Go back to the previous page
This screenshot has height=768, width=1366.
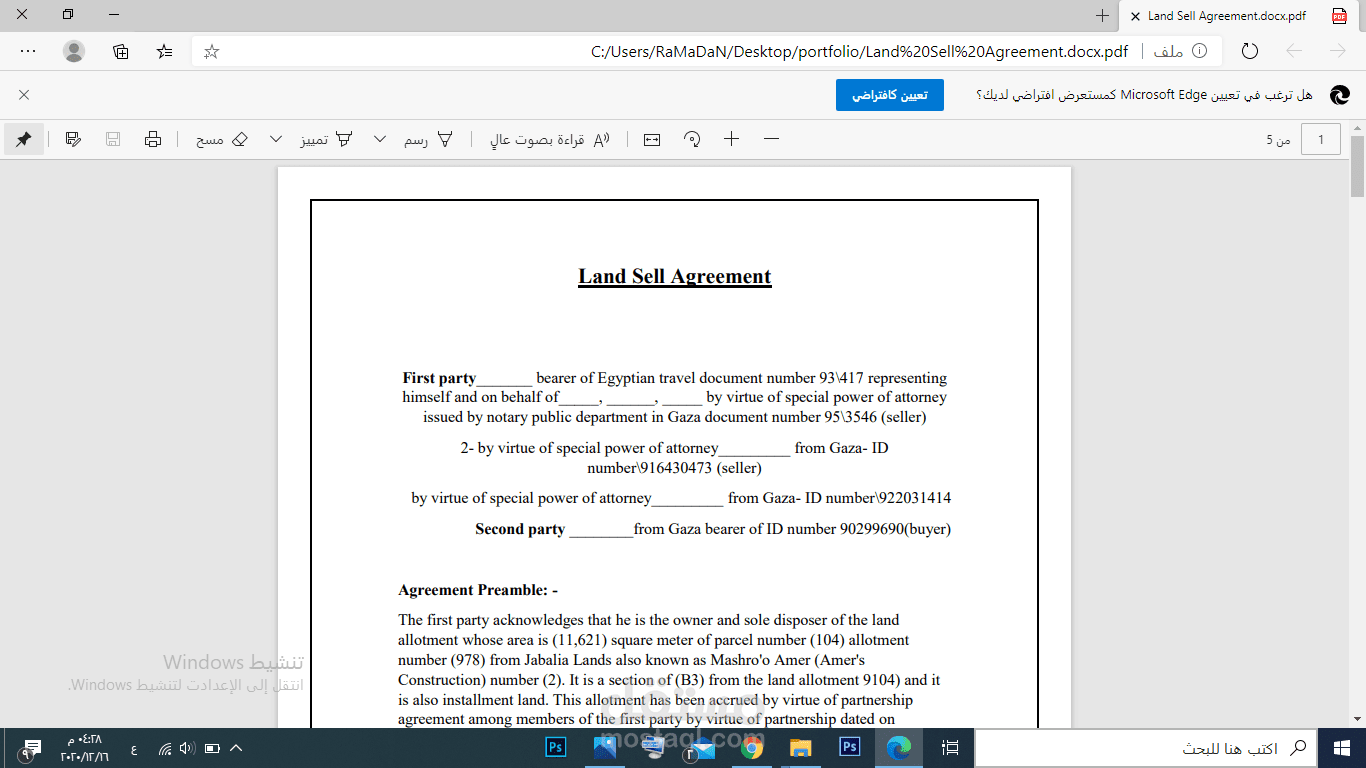(1295, 51)
